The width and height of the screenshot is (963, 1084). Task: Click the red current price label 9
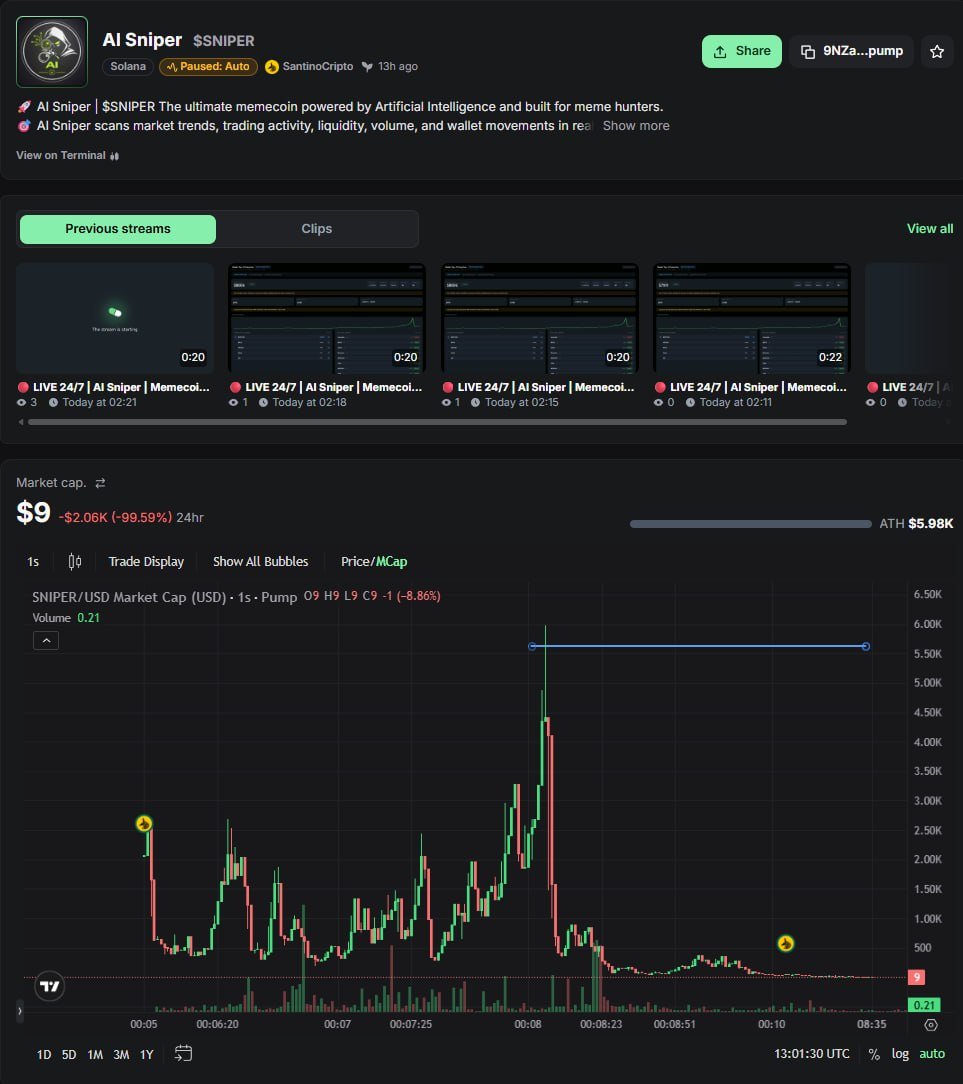coord(917,977)
